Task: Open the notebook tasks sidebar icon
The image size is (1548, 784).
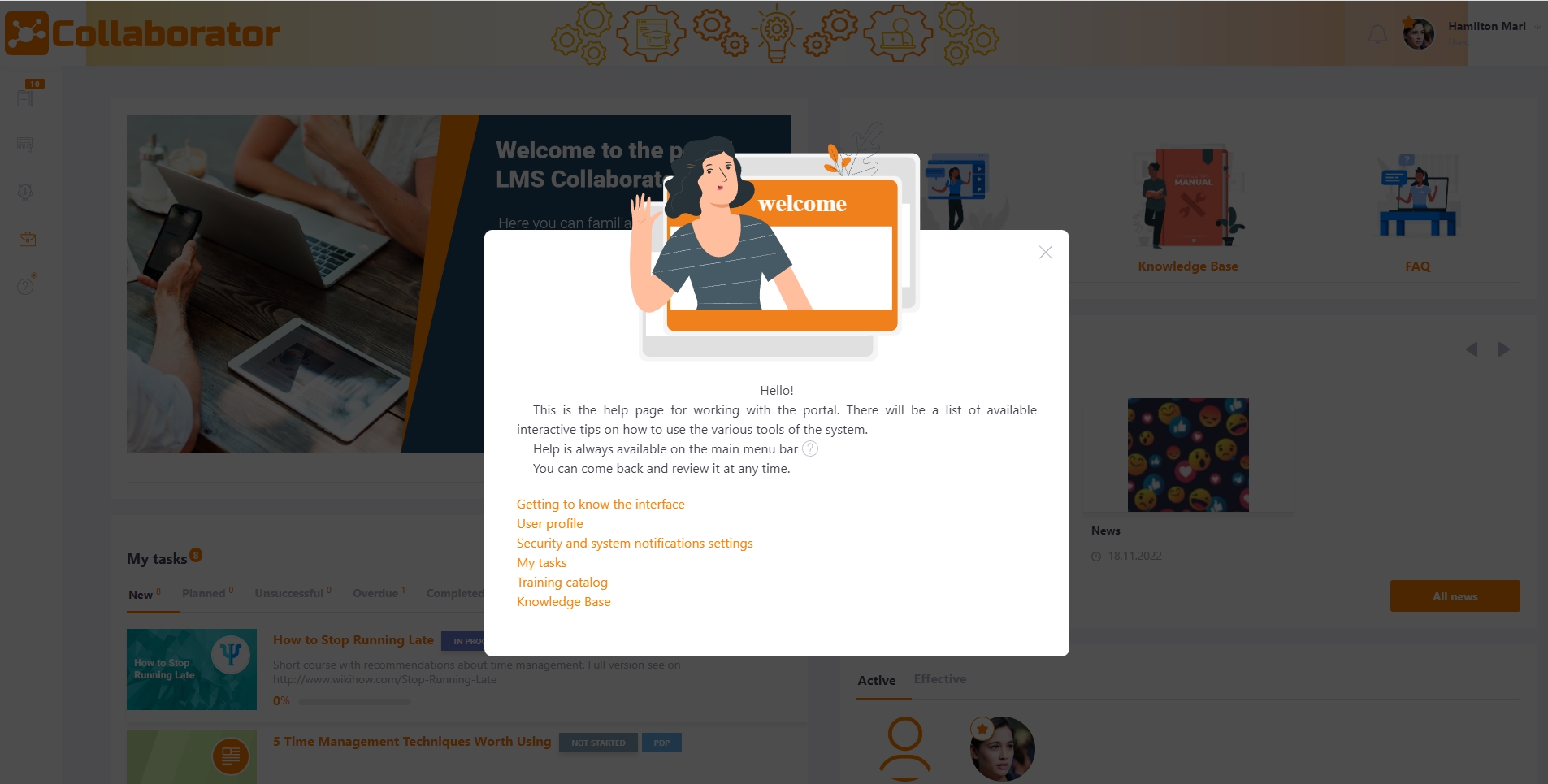Action: (x=25, y=98)
